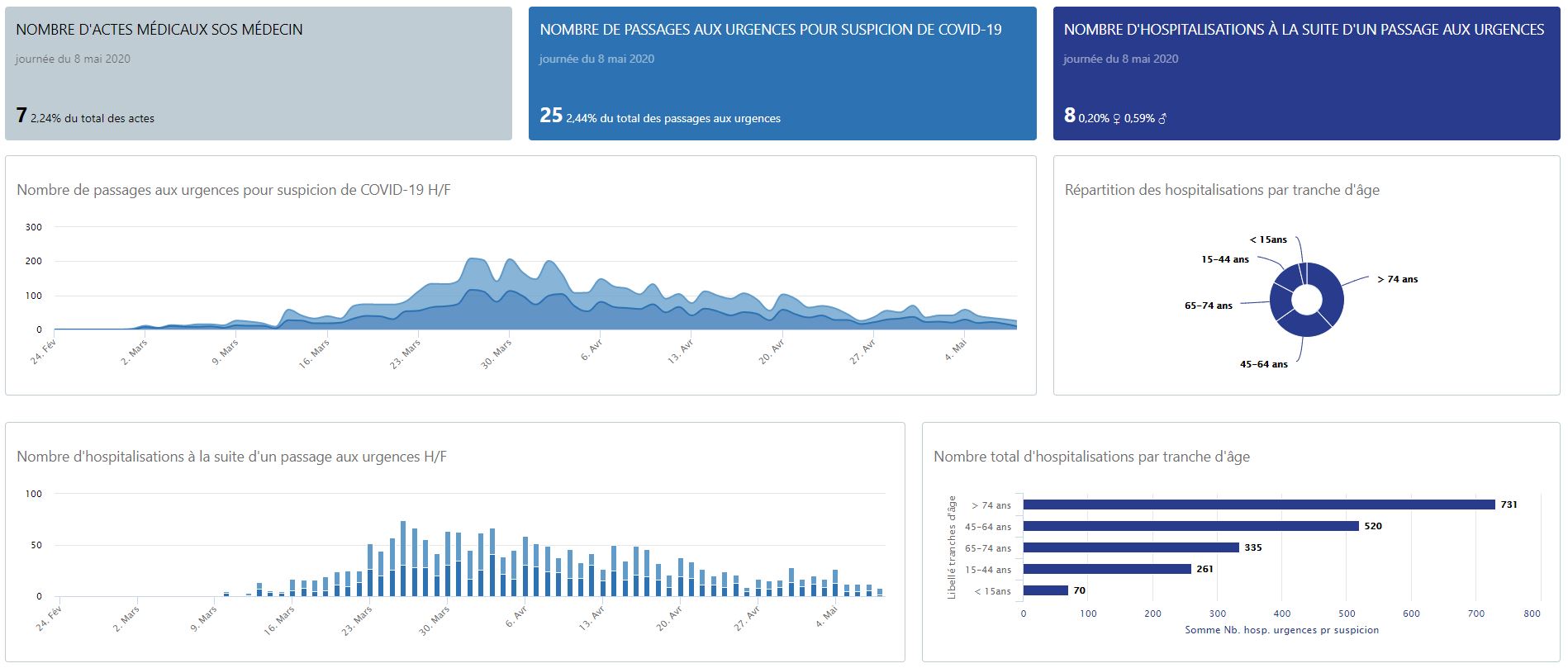This screenshot has width=1568, height=668.
Task: Click 'journée du 8 mai 2020' in SOS Médecin card
Action: pyautogui.click(x=73, y=59)
